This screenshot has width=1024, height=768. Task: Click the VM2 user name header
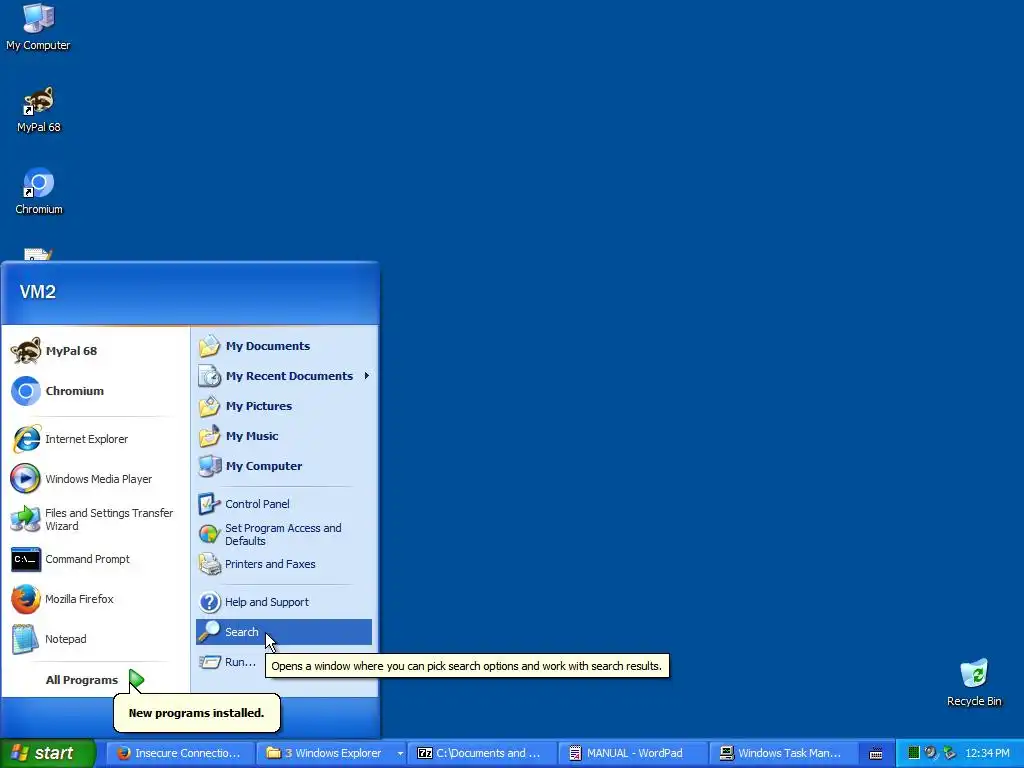pyautogui.click(x=38, y=291)
